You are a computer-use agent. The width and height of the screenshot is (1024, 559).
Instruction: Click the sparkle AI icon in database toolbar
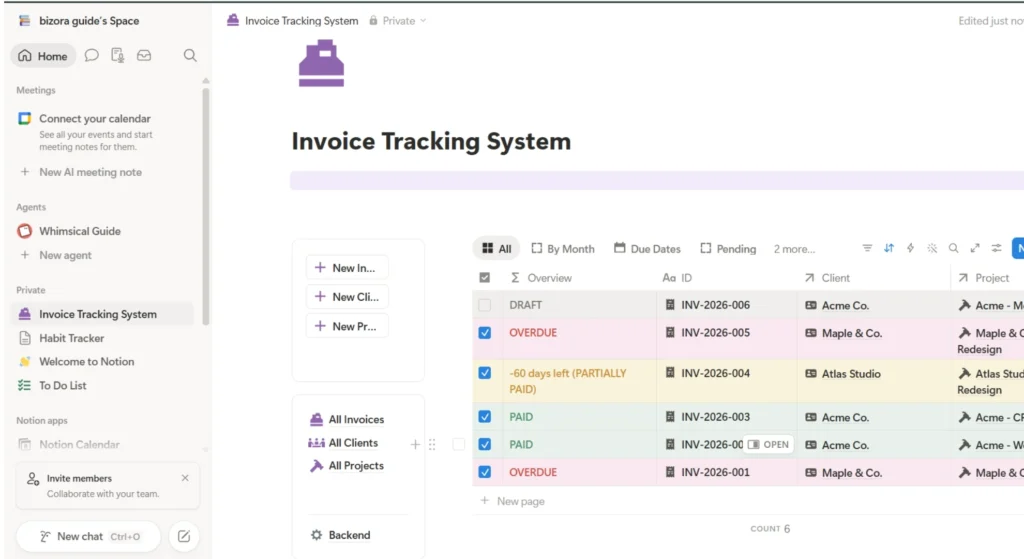(x=932, y=248)
